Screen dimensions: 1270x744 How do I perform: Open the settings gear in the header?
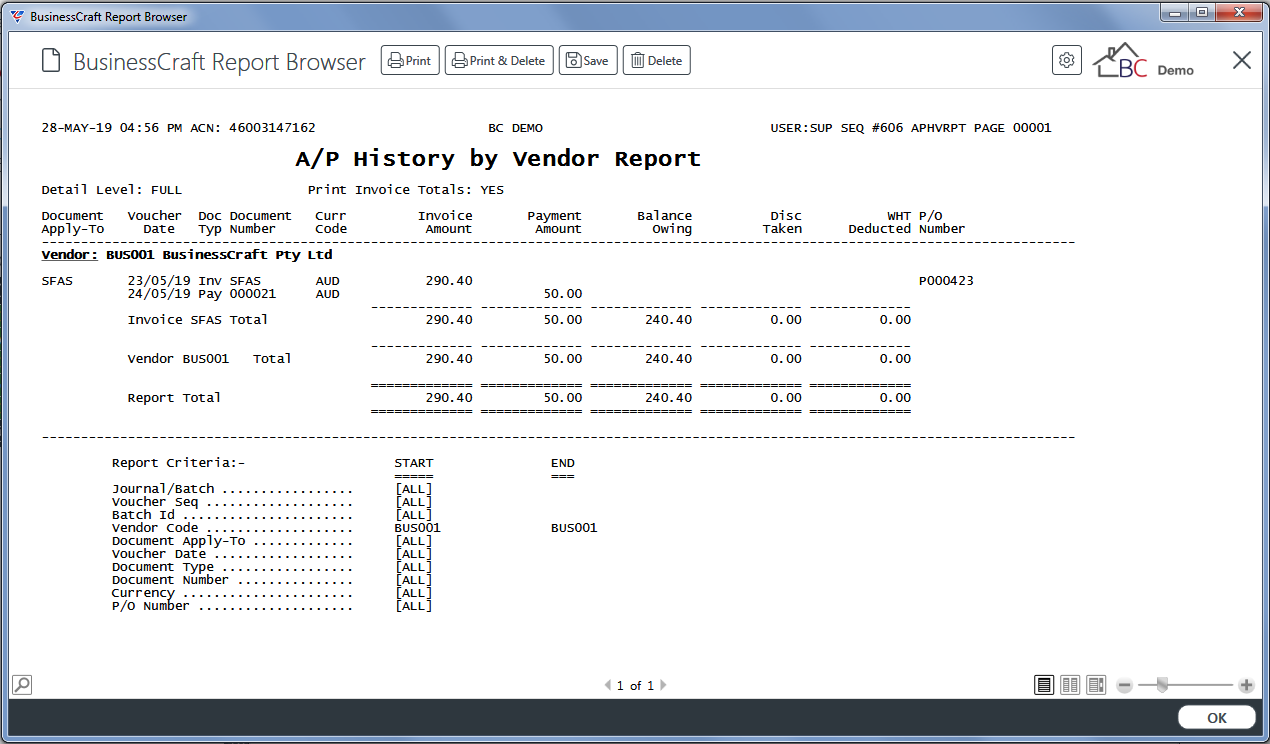tap(1067, 61)
